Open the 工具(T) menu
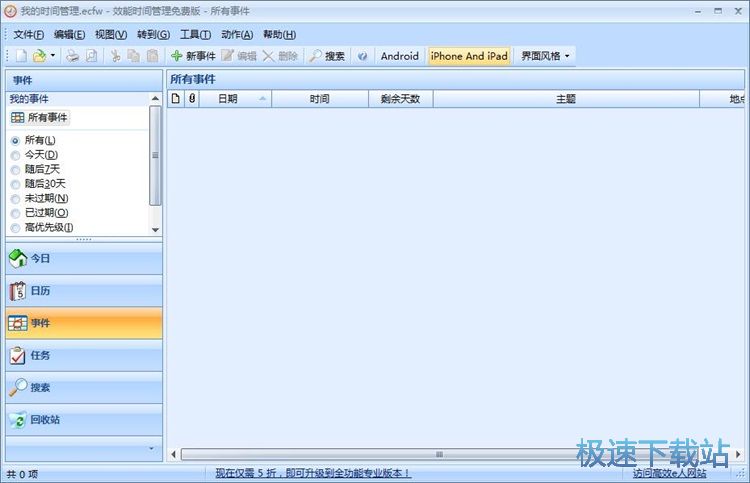 point(195,34)
